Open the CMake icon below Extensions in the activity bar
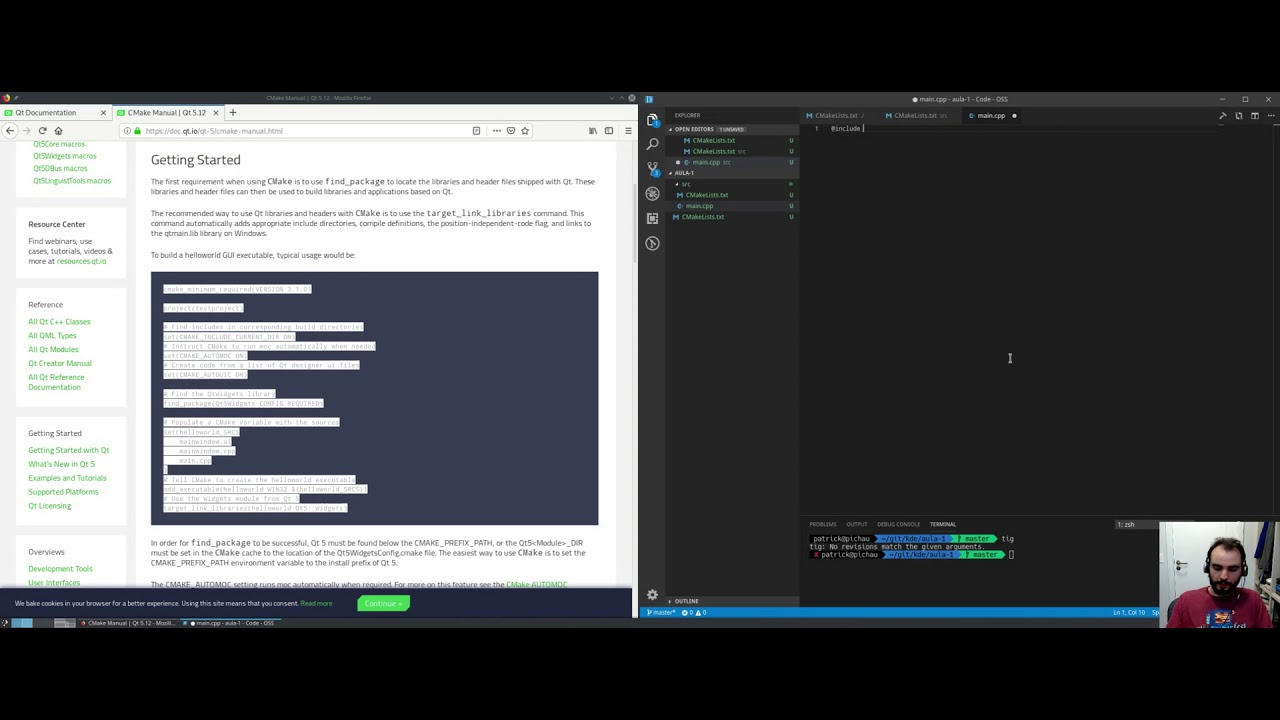Screen dimensions: 1280x720 coord(652,243)
